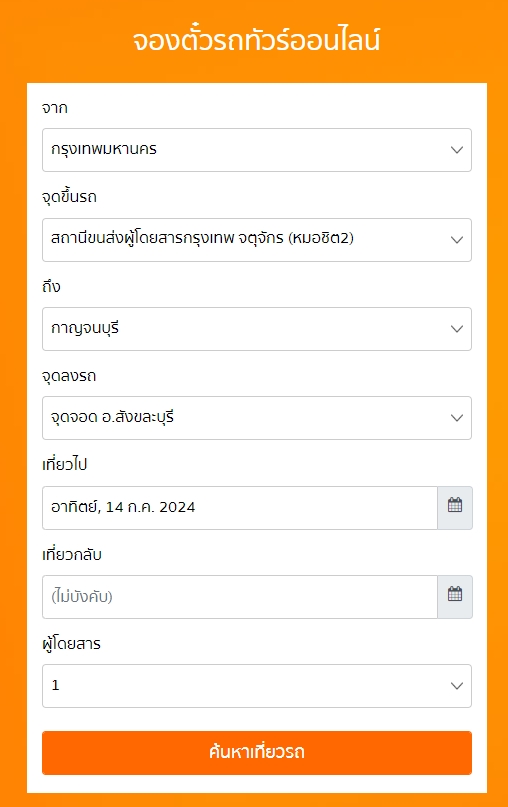Click the return date field (ไม่บังคับ)

(240, 597)
